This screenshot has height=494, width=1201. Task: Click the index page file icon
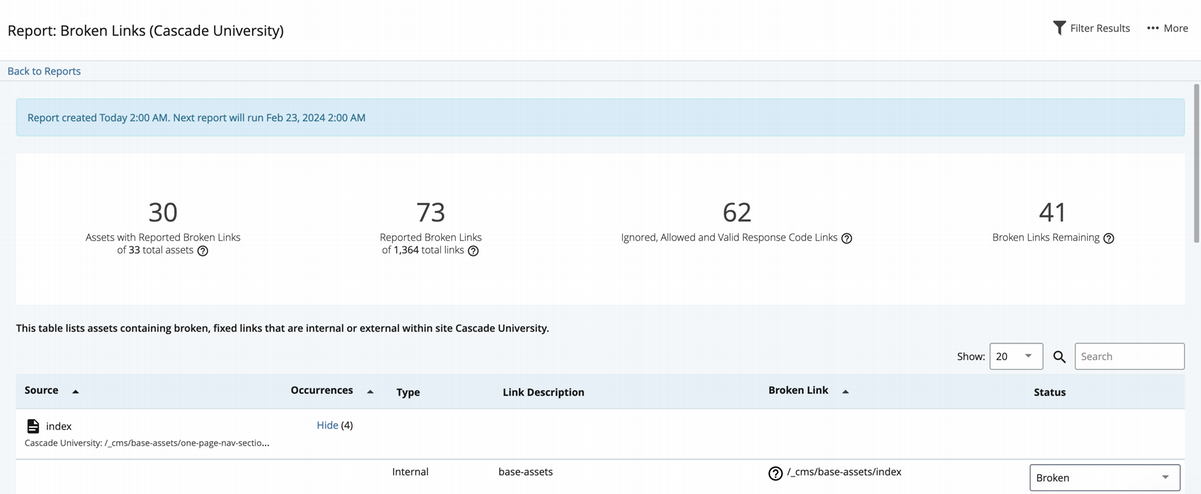[x=33, y=426]
